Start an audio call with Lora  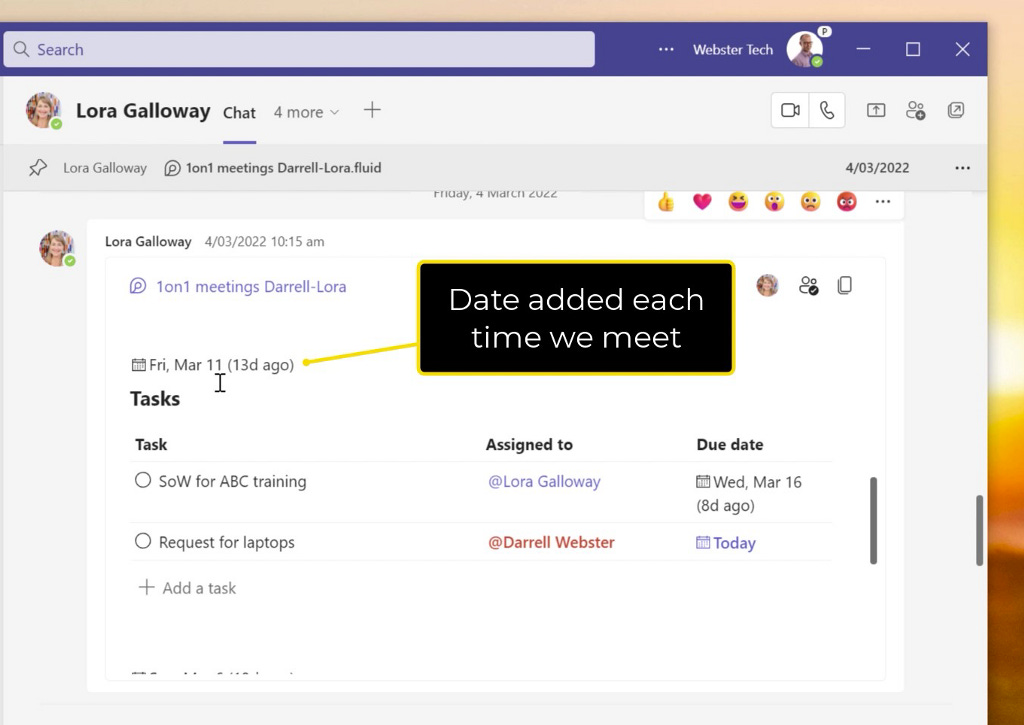point(827,110)
